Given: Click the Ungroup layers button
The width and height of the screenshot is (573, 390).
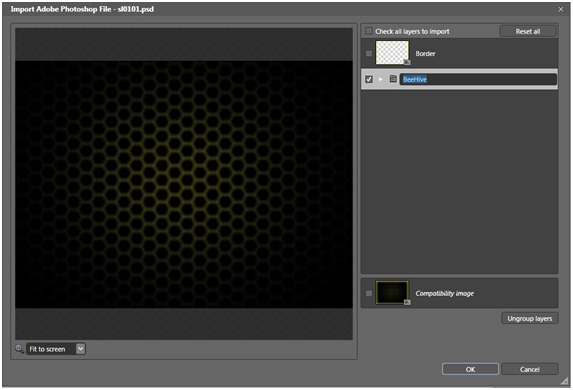Looking at the screenshot, I should pyautogui.click(x=530, y=318).
